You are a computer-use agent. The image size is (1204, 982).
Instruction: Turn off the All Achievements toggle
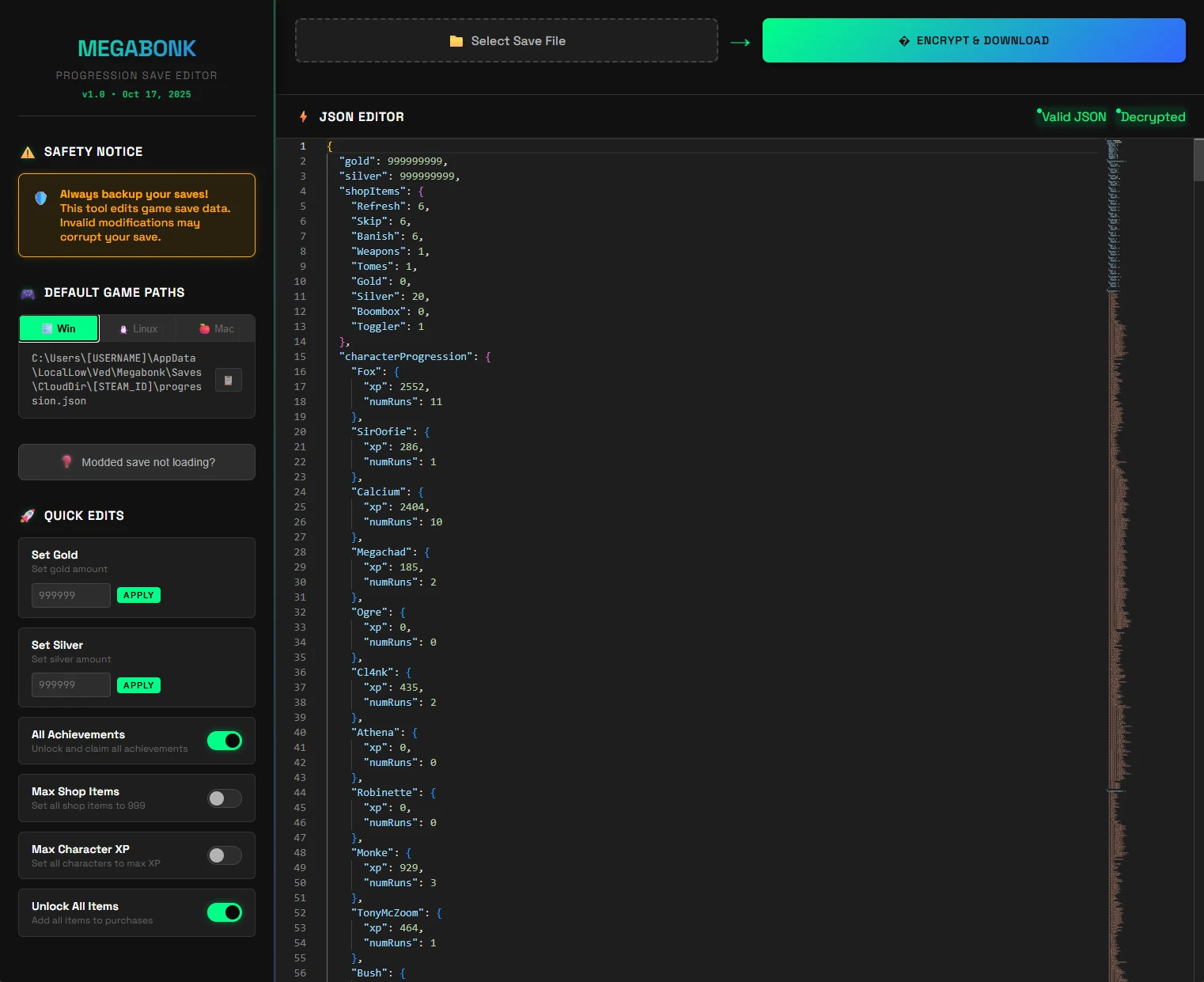225,741
